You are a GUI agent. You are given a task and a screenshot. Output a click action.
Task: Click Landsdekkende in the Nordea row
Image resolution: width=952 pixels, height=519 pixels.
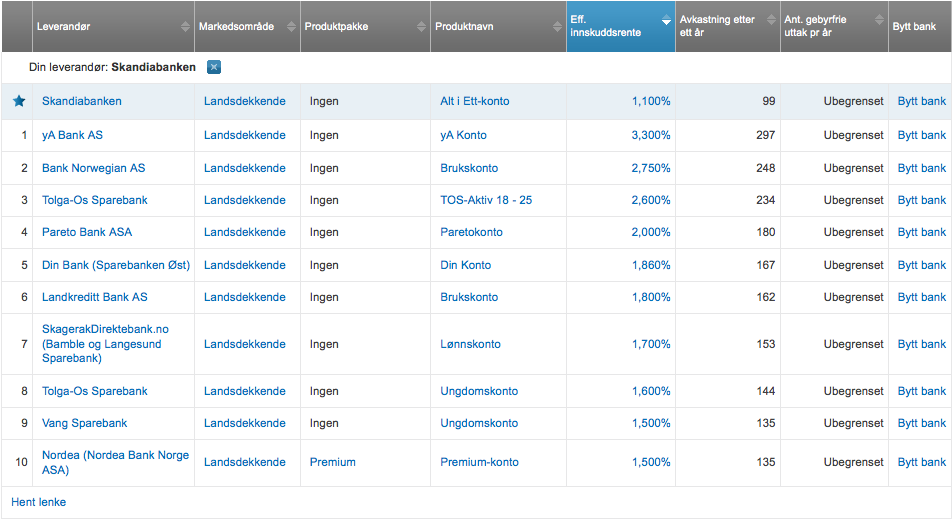pyautogui.click(x=245, y=462)
